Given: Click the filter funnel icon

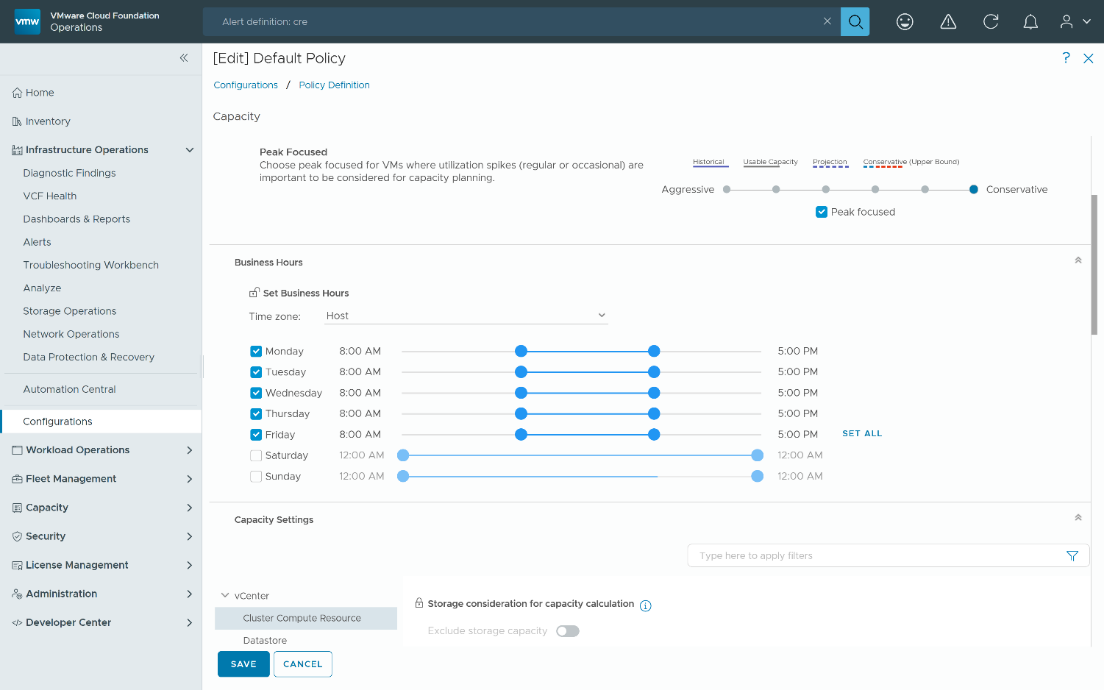Looking at the screenshot, I should click(x=1072, y=556).
